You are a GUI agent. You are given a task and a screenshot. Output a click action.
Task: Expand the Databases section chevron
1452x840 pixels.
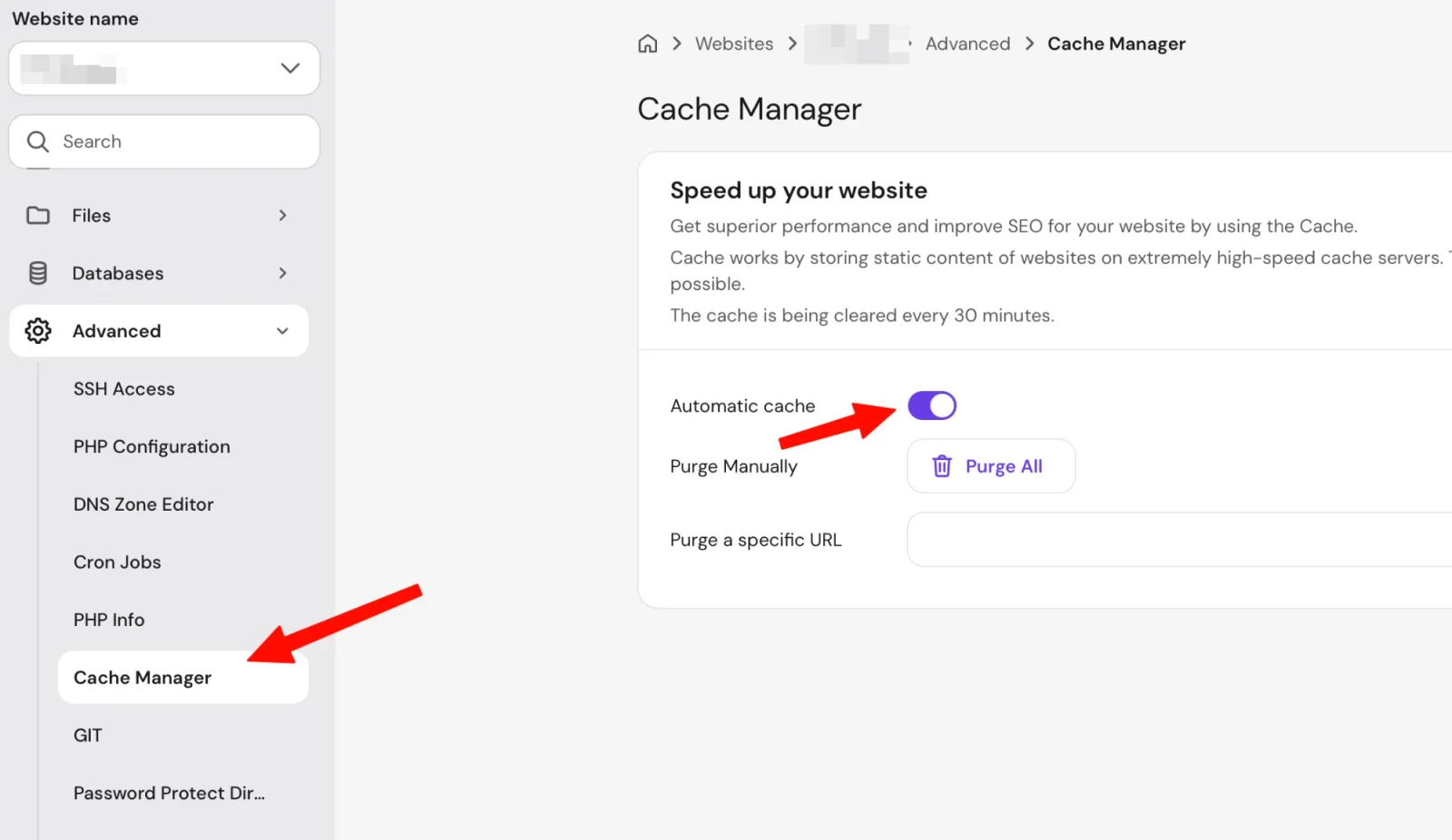click(x=282, y=273)
